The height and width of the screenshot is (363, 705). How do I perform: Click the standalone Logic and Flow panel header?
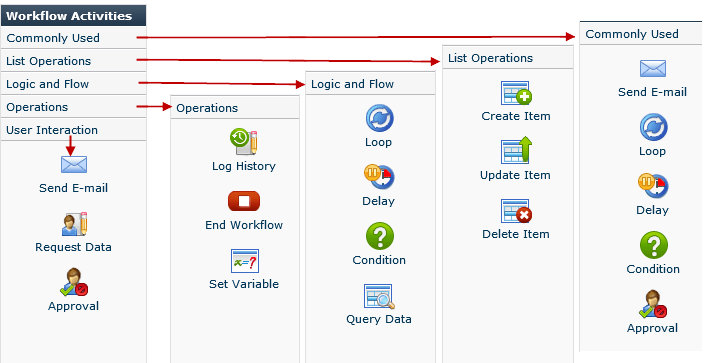pyautogui.click(x=370, y=84)
